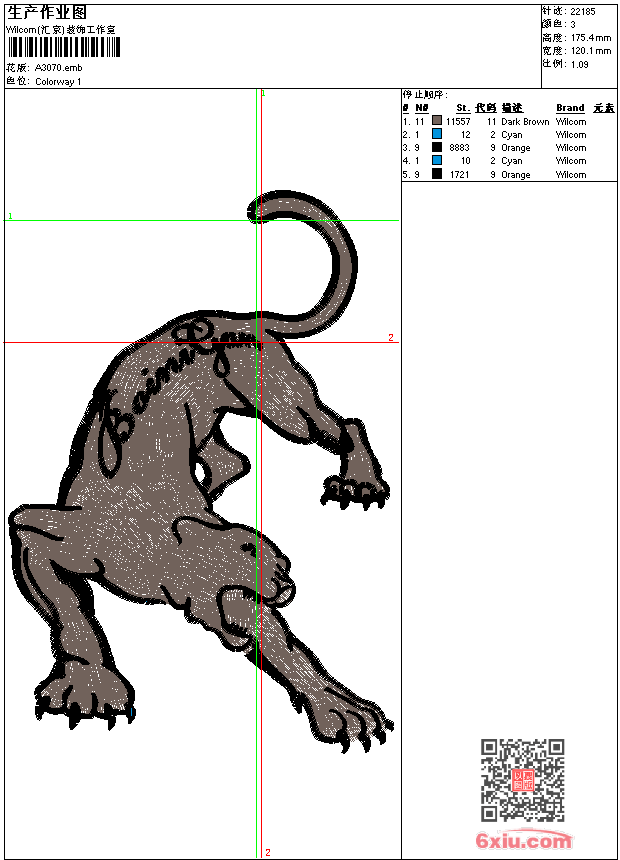This screenshot has height=860, width=620.
Task: Click the panther's curled tail tip
Action: click(258, 209)
